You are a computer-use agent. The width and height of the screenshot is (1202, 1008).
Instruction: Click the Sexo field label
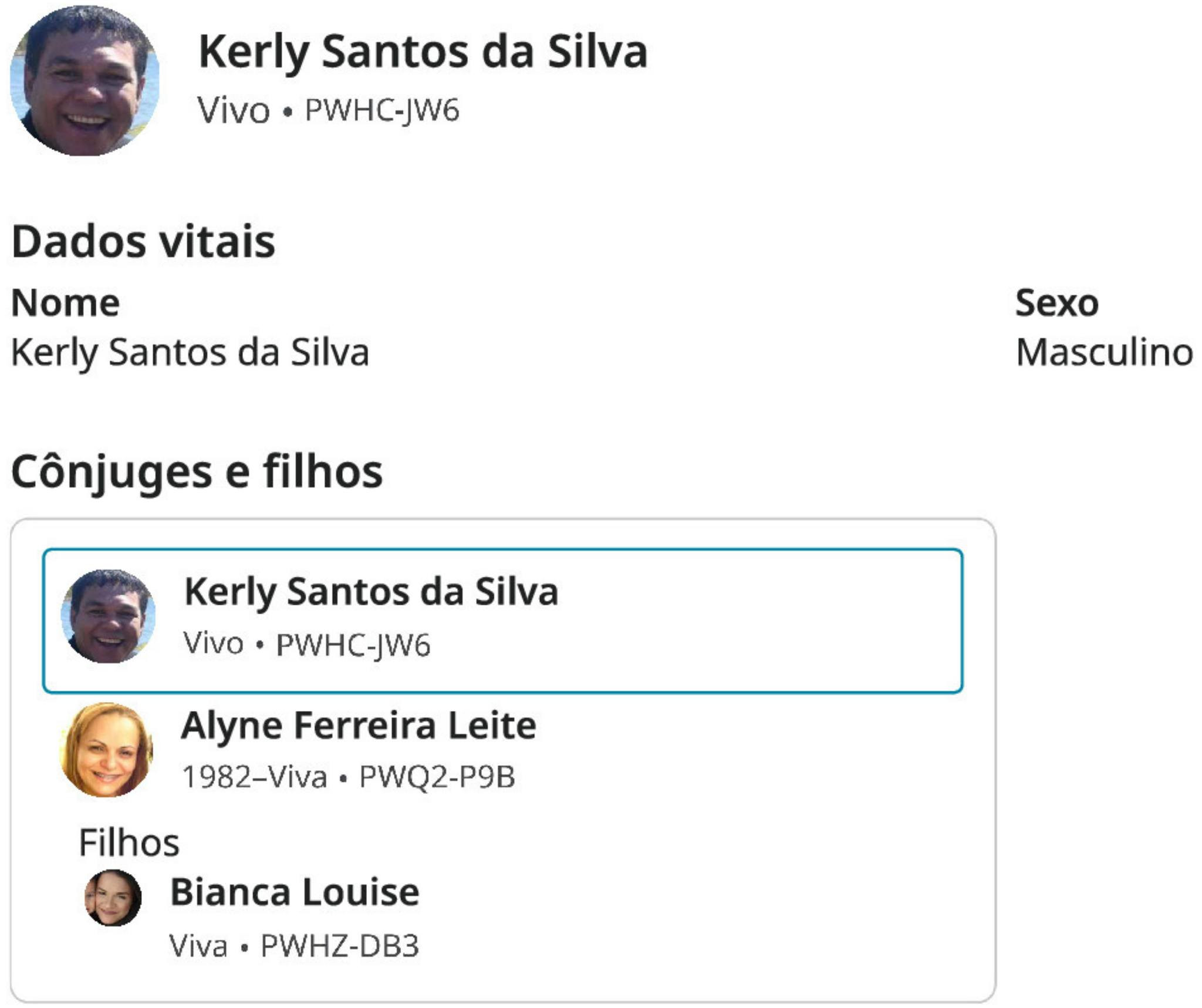click(1056, 303)
